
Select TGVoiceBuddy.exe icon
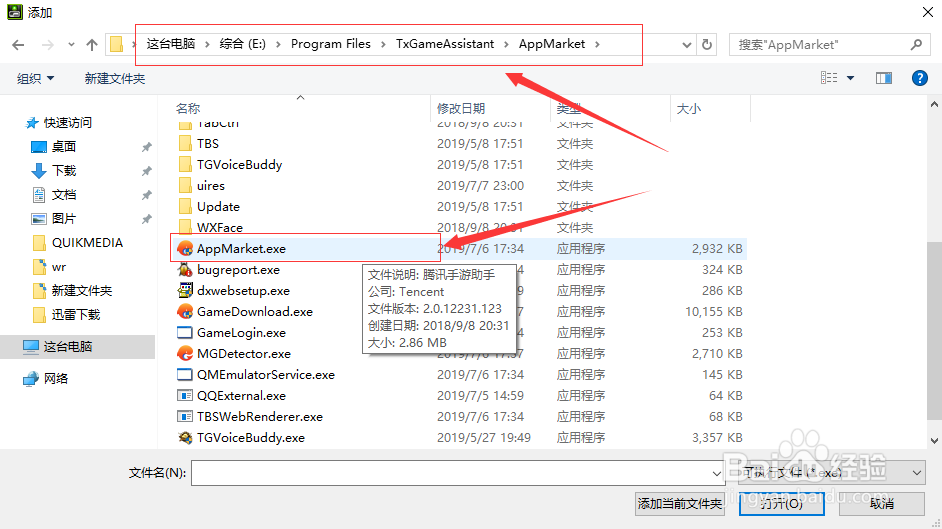[x=185, y=438]
